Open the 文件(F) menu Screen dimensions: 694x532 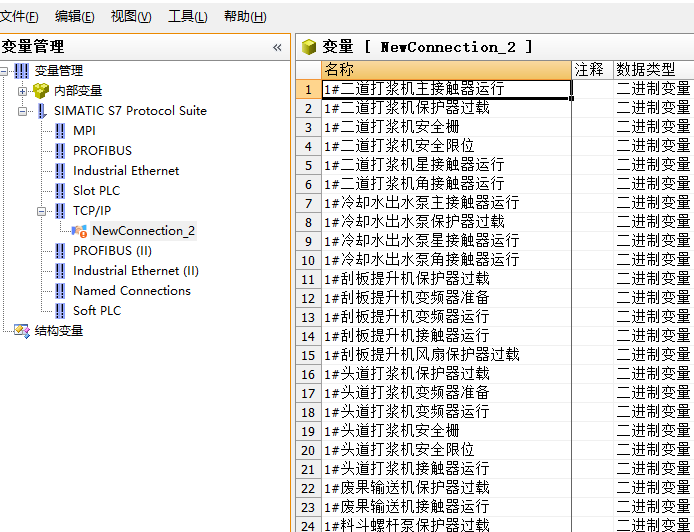tap(20, 16)
